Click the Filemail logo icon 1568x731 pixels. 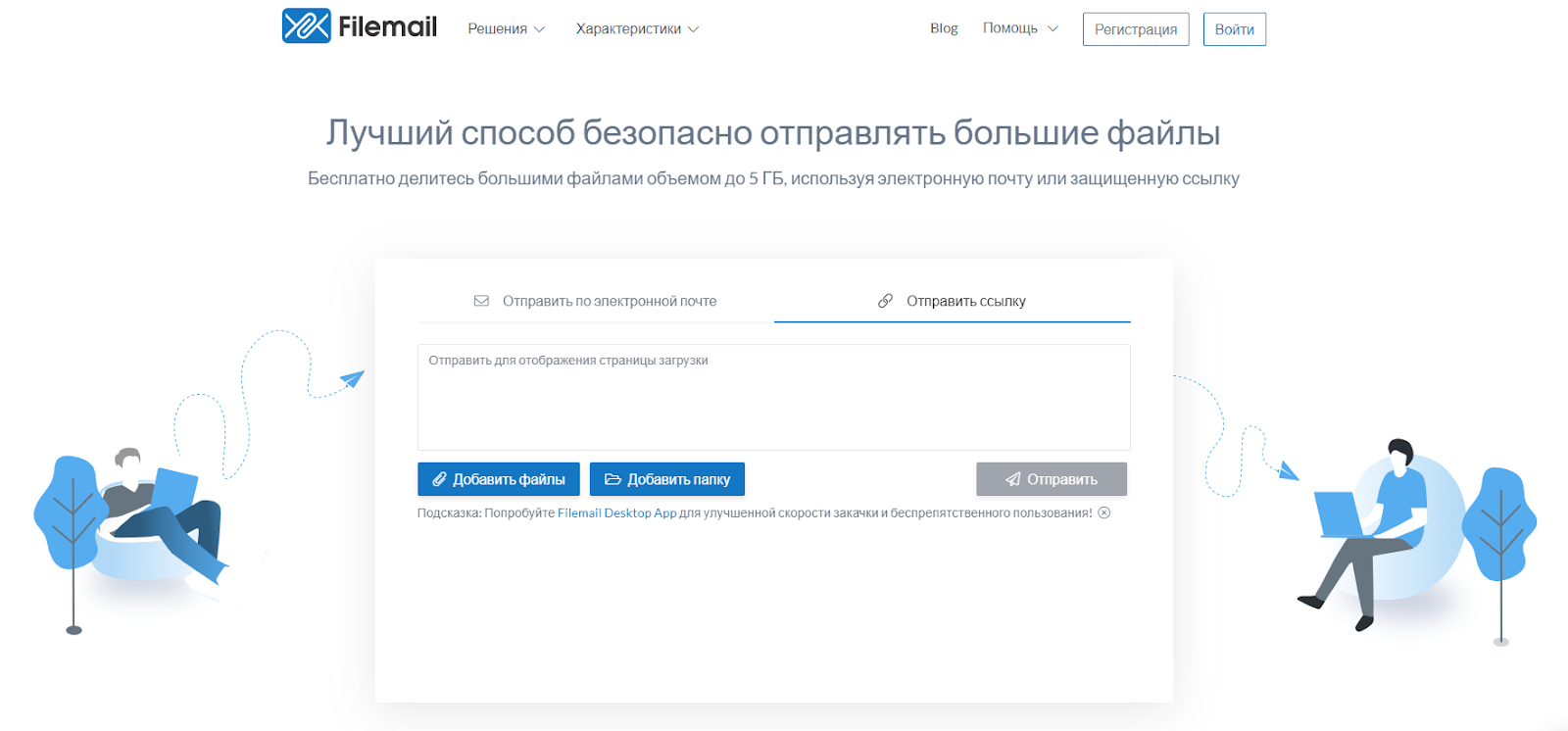(306, 26)
